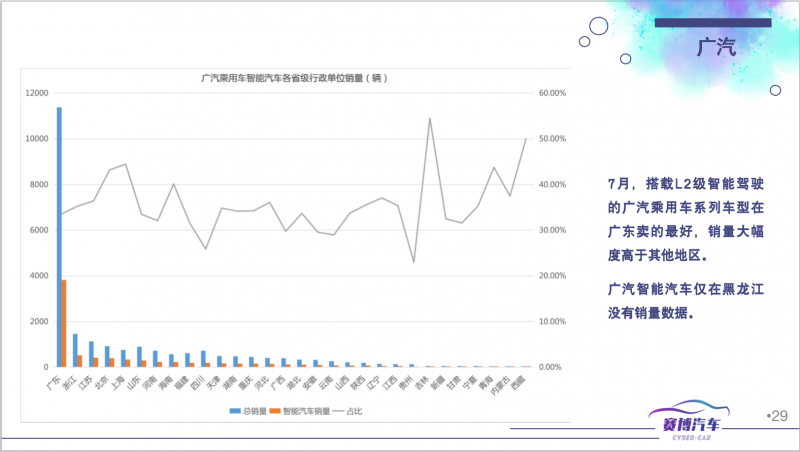Viewport: 800px width, 452px height.
Task: Click the 上海 axis label
Action: tap(117, 383)
